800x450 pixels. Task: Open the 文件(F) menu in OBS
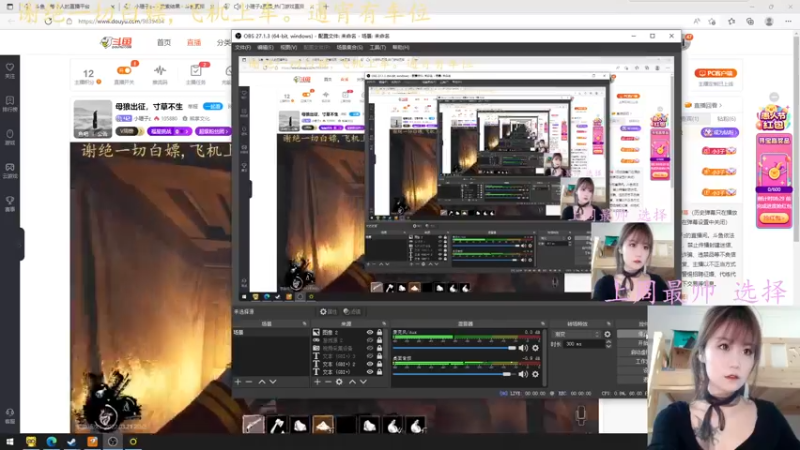(243, 47)
